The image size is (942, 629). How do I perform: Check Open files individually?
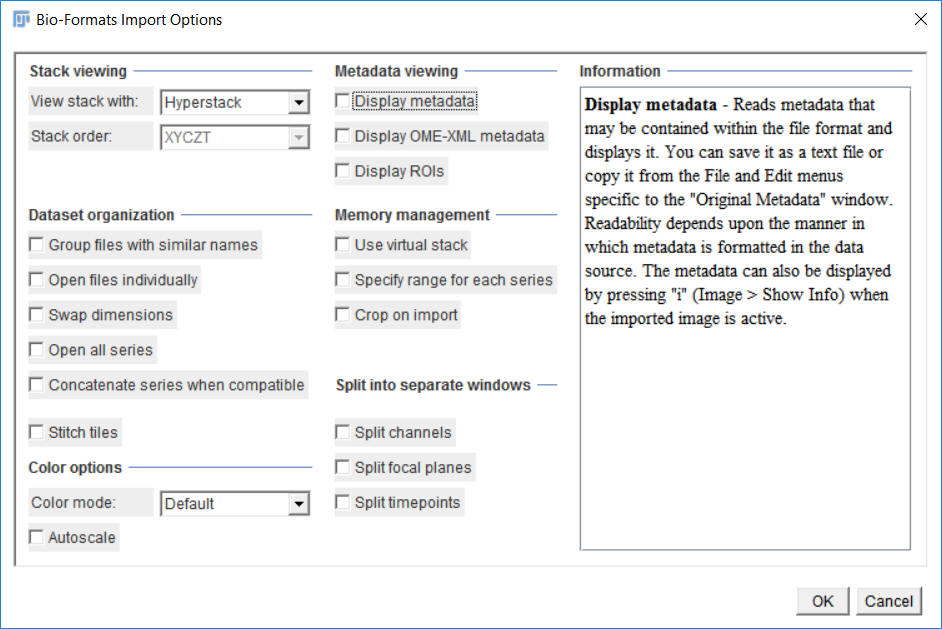click(x=37, y=280)
